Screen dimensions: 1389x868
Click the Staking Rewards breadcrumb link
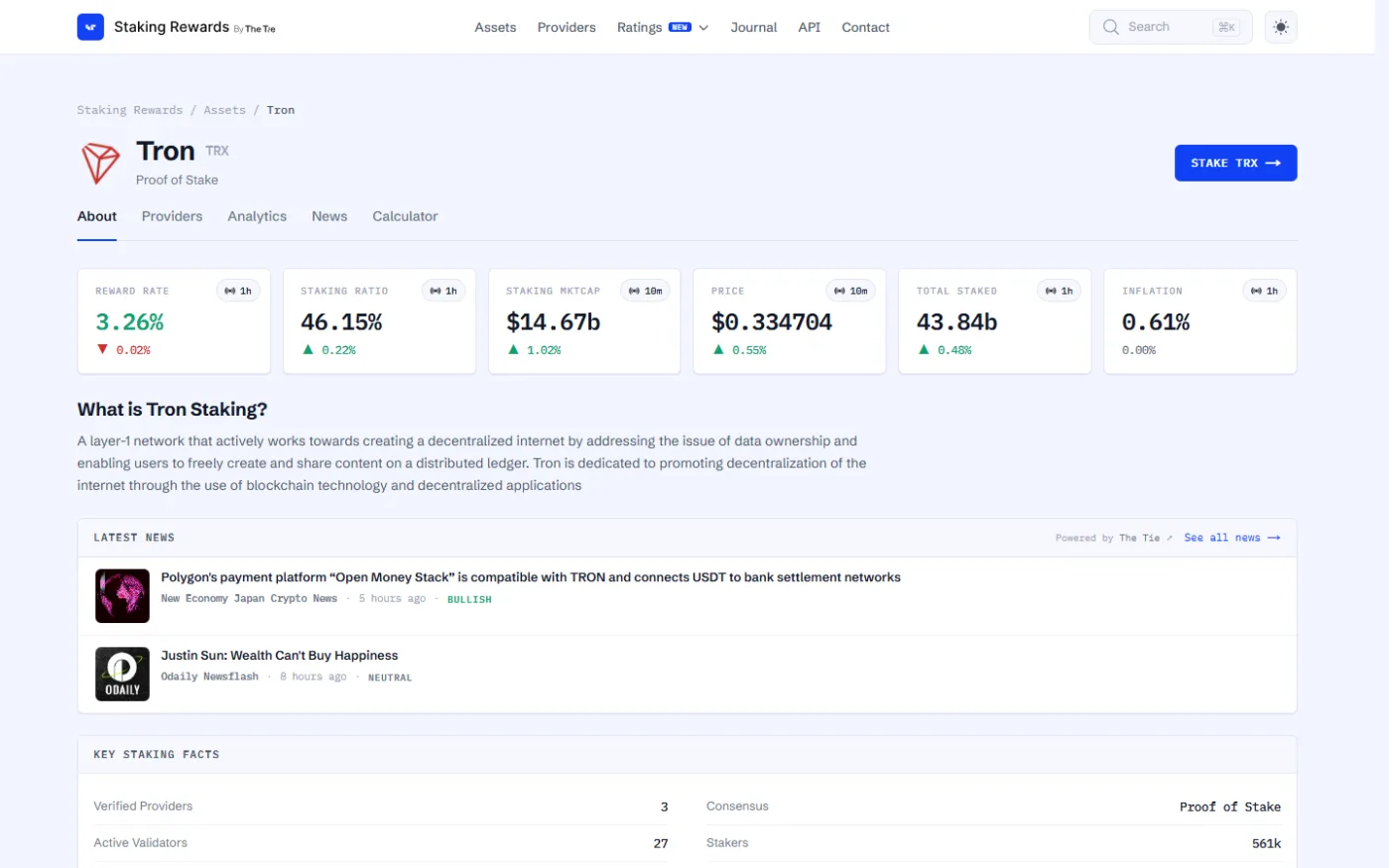coord(130,110)
